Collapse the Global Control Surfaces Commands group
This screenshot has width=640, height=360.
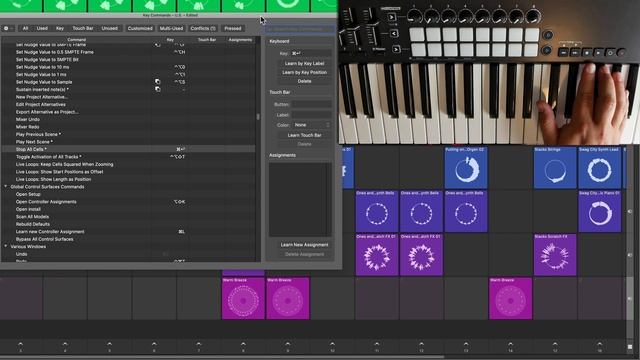point(6,187)
